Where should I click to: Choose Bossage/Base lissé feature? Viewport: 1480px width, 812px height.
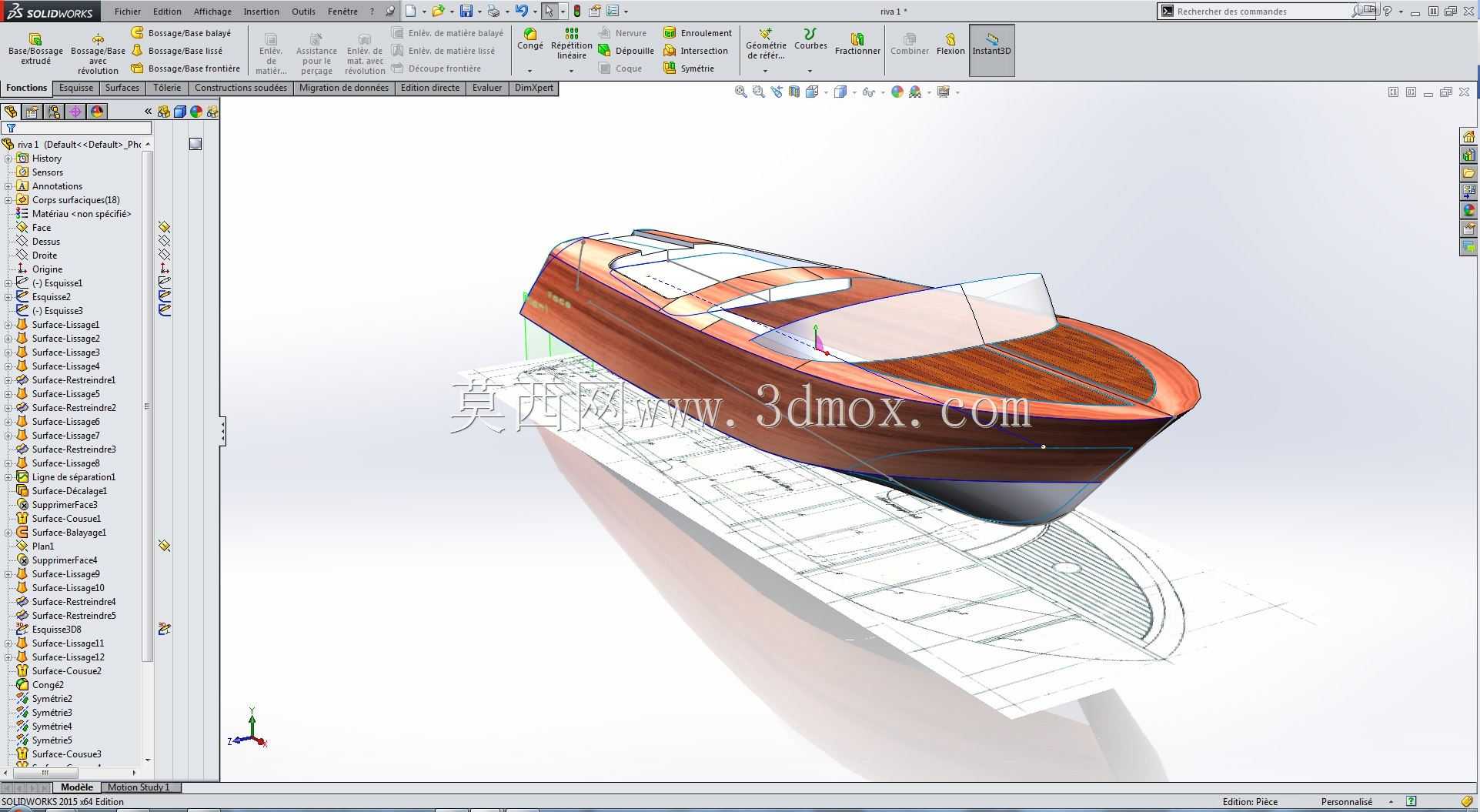tap(177, 51)
